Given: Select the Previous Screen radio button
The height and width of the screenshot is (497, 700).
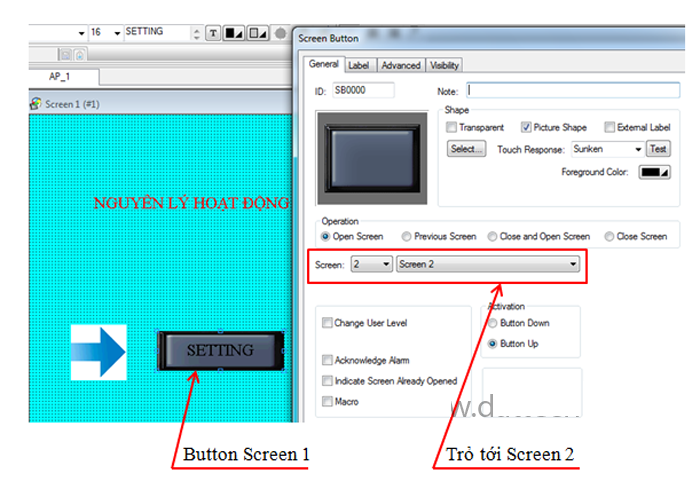Looking at the screenshot, I should coord(406,237).
